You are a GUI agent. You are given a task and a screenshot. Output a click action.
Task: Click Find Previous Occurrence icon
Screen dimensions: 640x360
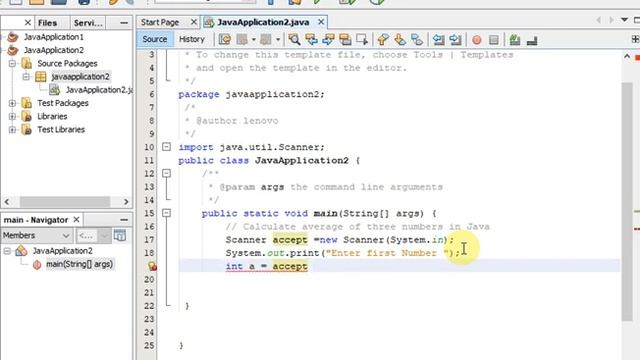pos(311,40)
